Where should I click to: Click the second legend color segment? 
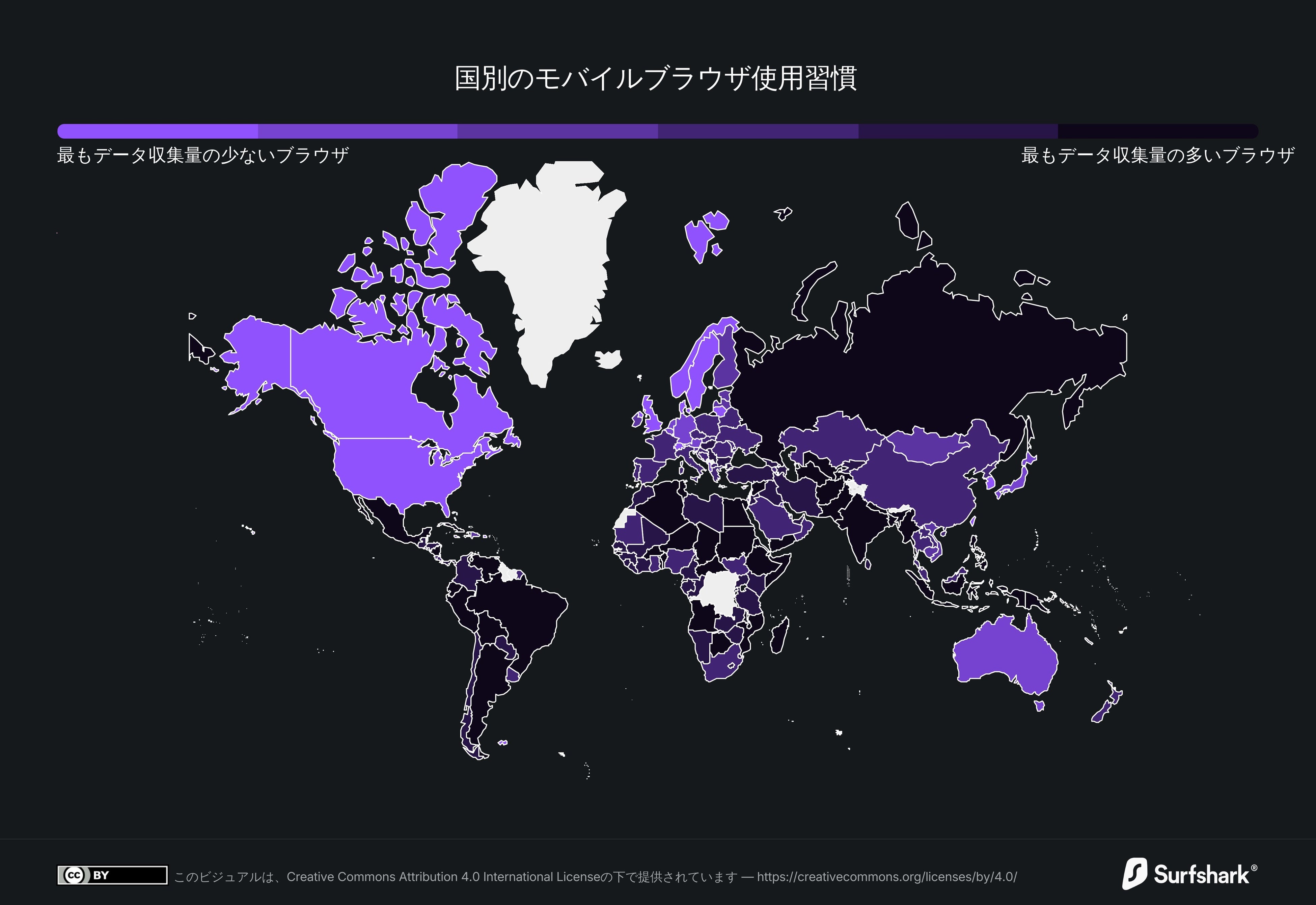coord(358,131)
